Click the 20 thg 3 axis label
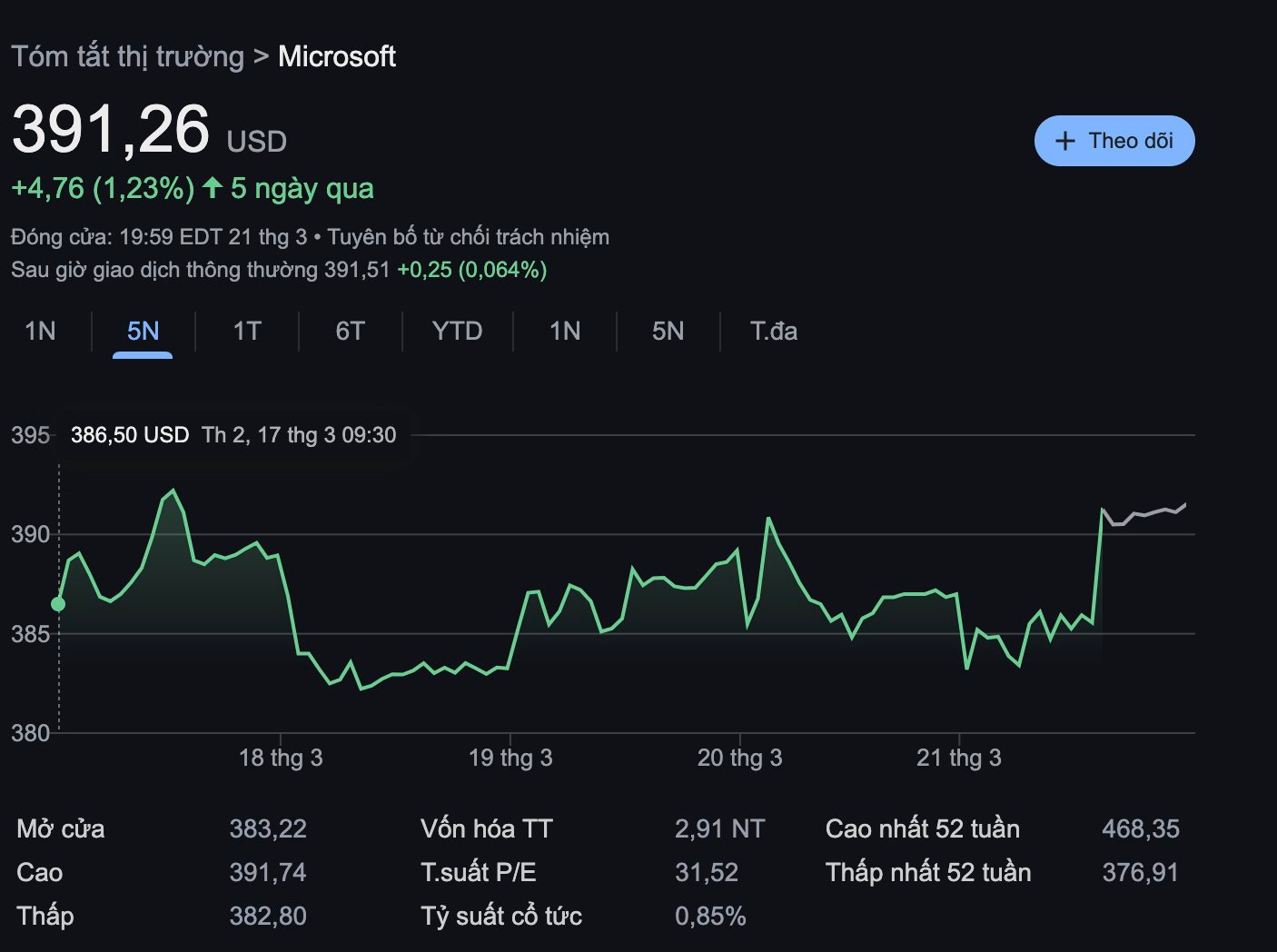This screenshot has width=1277, height=952. (x=739, y=758)
